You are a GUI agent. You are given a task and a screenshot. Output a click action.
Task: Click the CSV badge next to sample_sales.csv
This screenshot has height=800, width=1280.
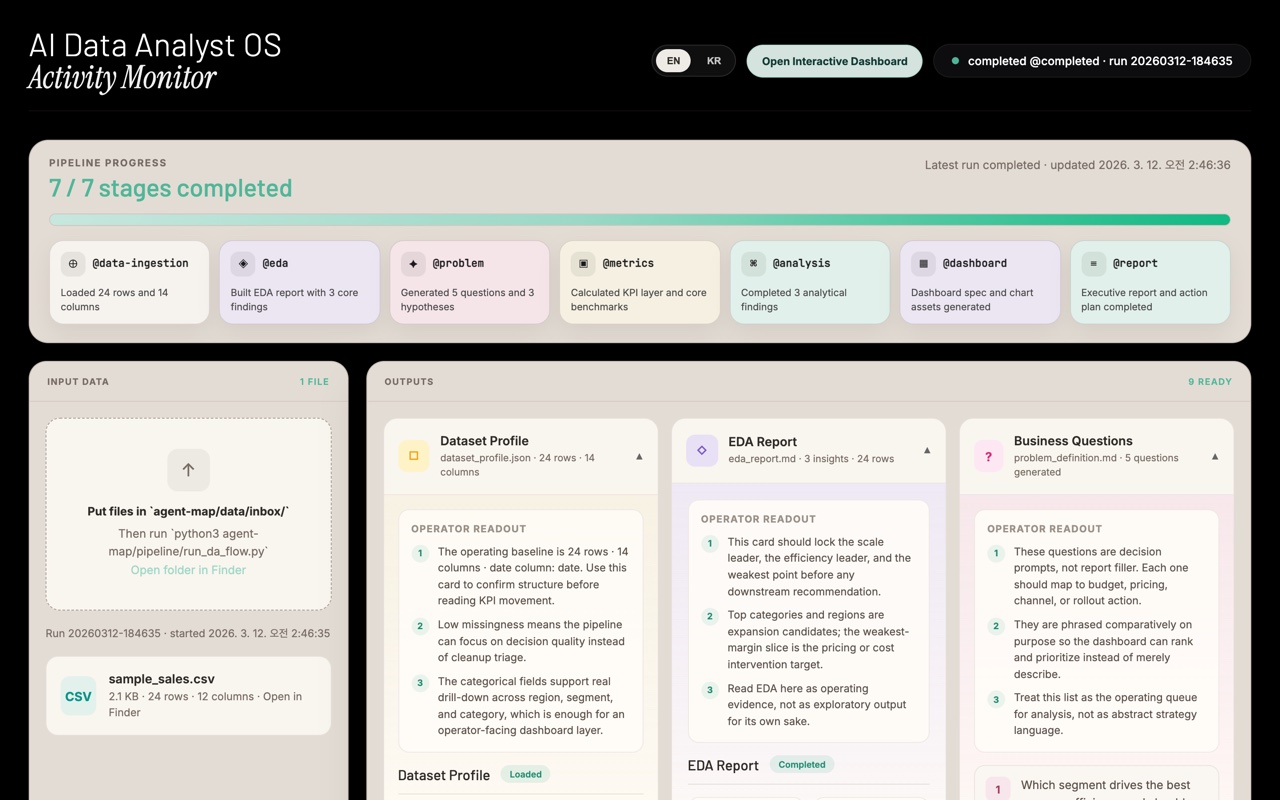point(78,696)
